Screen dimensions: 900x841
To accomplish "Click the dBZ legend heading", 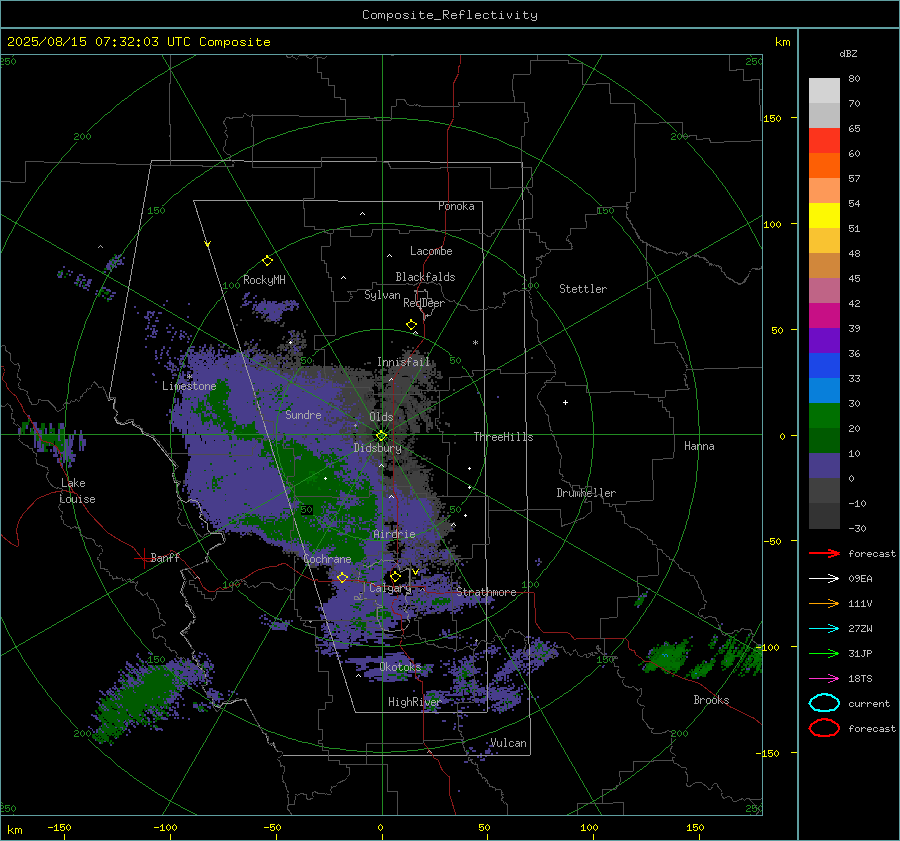I will point(848,53).
